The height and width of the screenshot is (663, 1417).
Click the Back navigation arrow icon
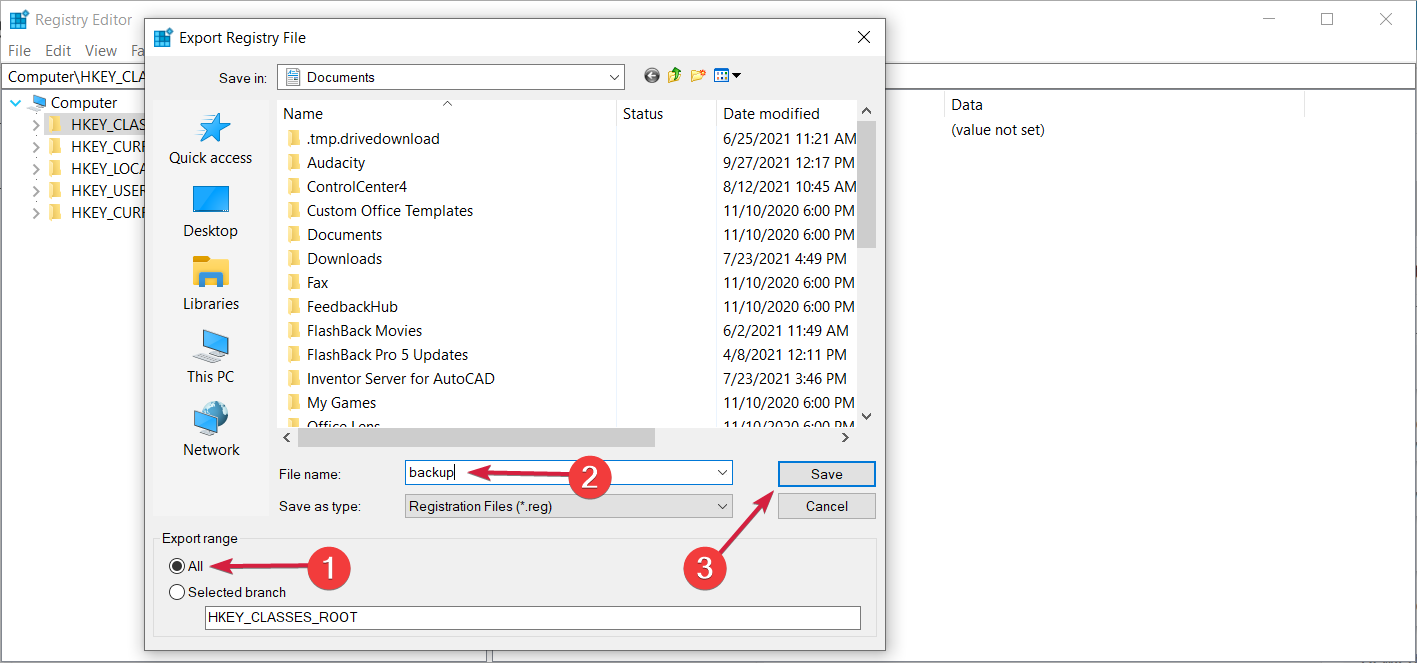(652, 76)
